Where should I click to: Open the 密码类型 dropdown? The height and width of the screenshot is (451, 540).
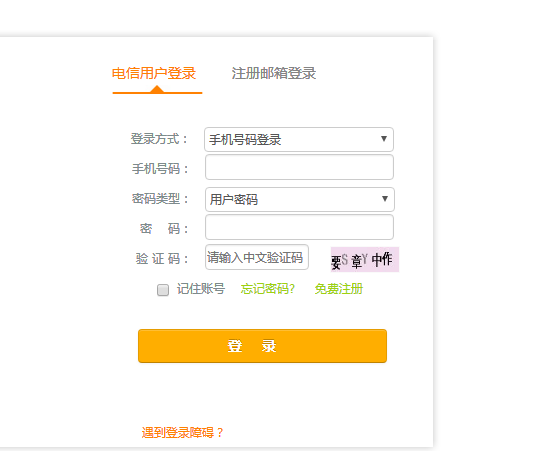[300, 199]
